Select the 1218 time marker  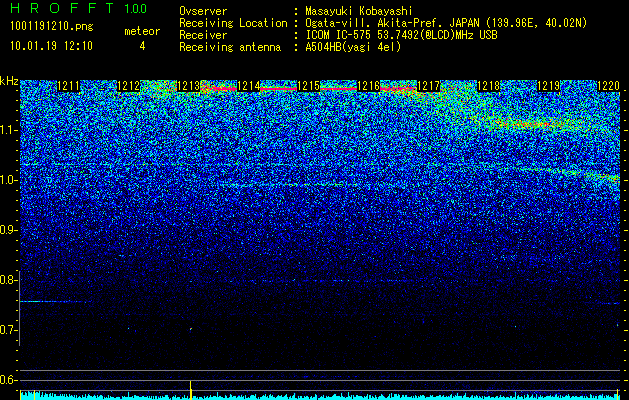(488, 86)
